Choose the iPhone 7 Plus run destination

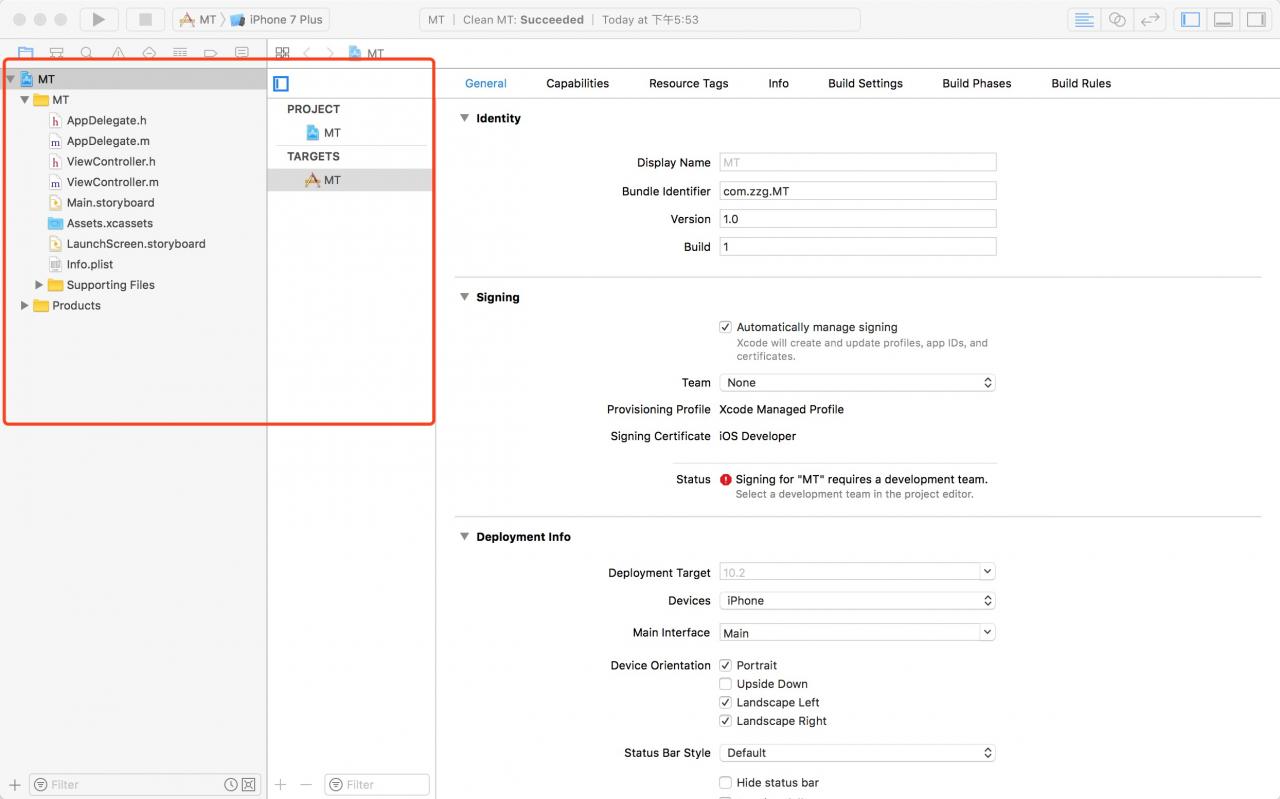pyautogui.click(x=277, y=19)
